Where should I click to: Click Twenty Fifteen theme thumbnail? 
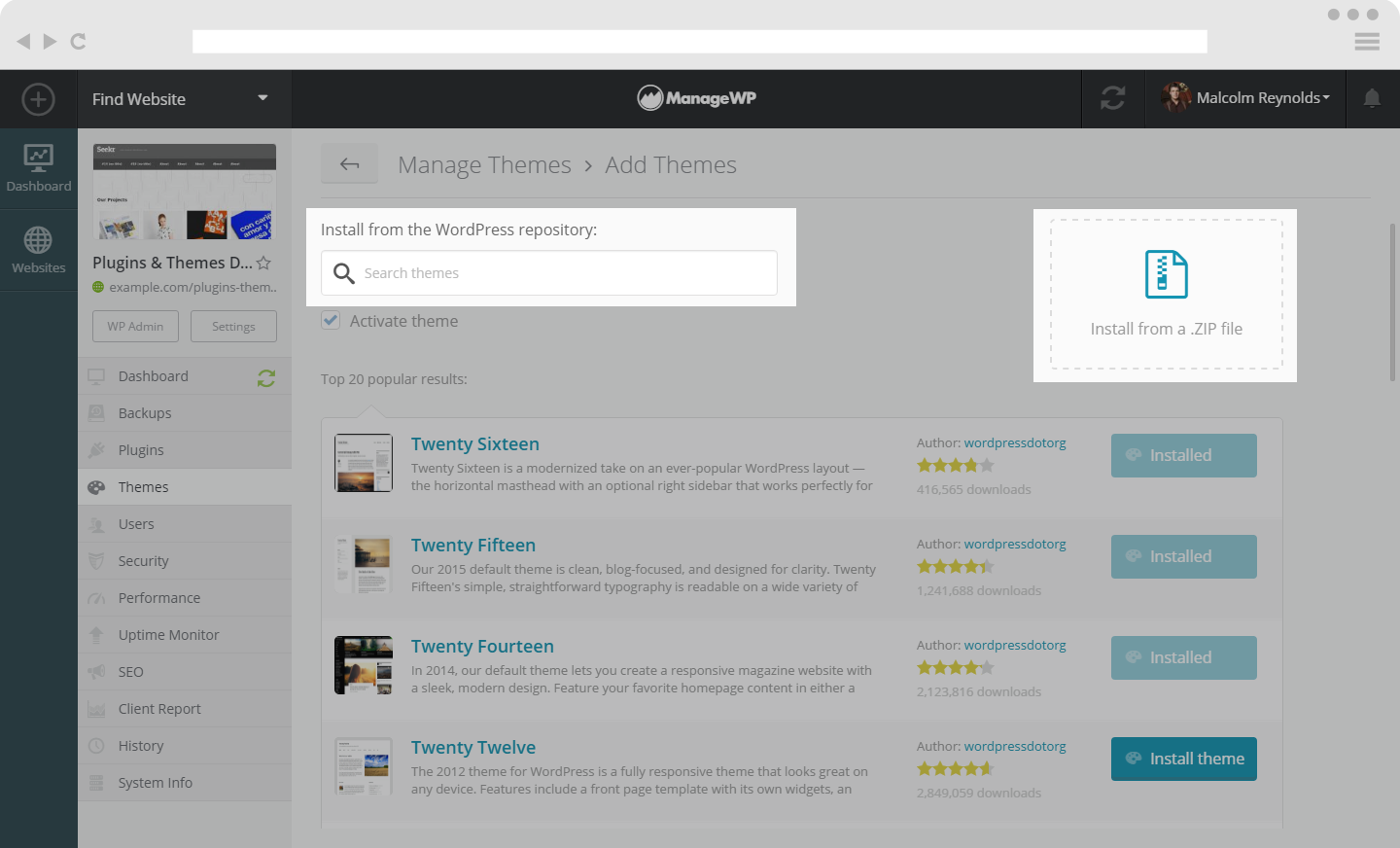click(364, 564)
